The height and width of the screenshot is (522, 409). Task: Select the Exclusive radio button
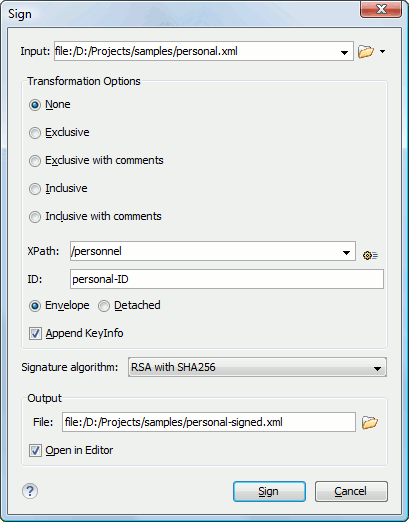35,133
